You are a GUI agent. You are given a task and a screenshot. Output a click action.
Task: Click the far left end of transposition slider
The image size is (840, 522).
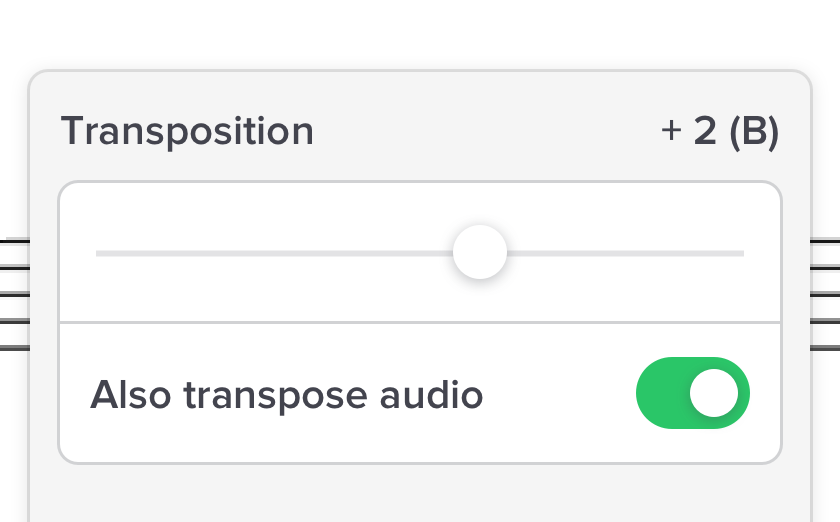pyautogui.click(x=98, y=254)
